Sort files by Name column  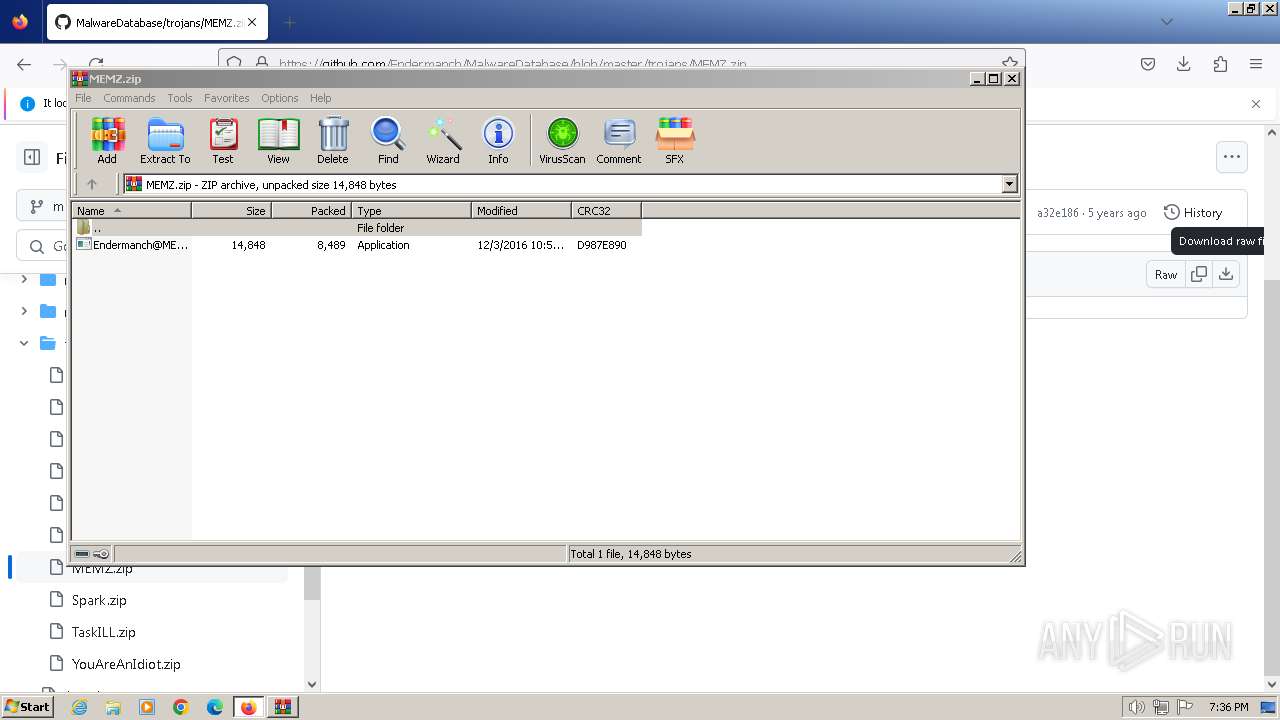point(131,211)
